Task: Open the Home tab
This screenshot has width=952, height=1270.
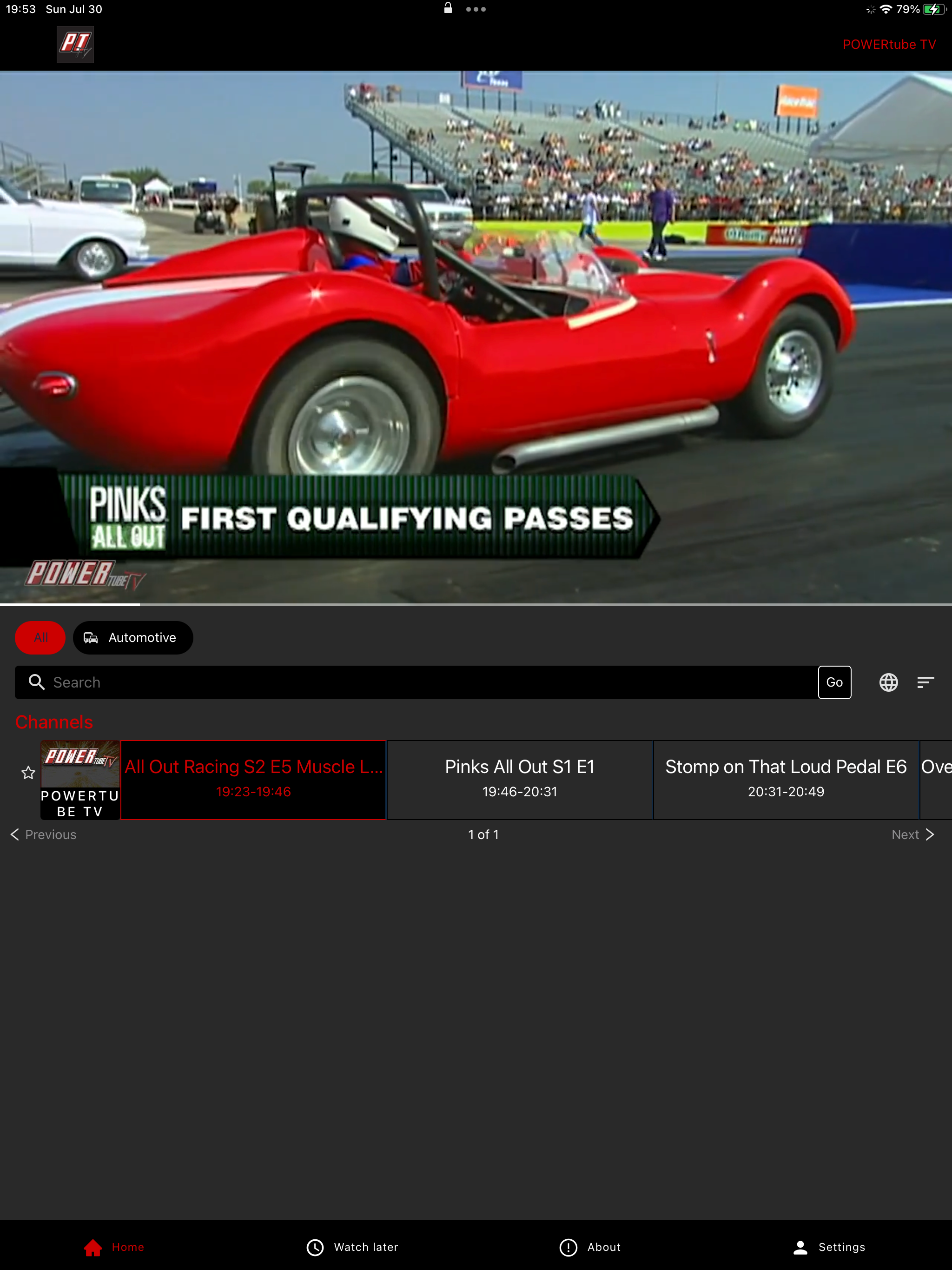Action: coord(114,1246)
